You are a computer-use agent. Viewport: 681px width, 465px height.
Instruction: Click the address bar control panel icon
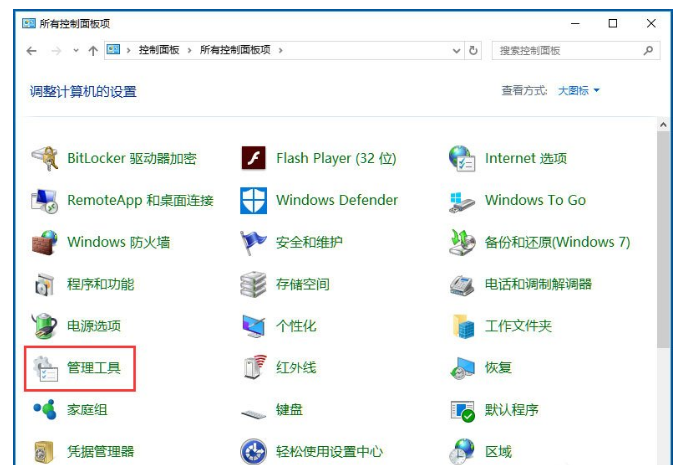pyautogui.click(x=113, y=49)
